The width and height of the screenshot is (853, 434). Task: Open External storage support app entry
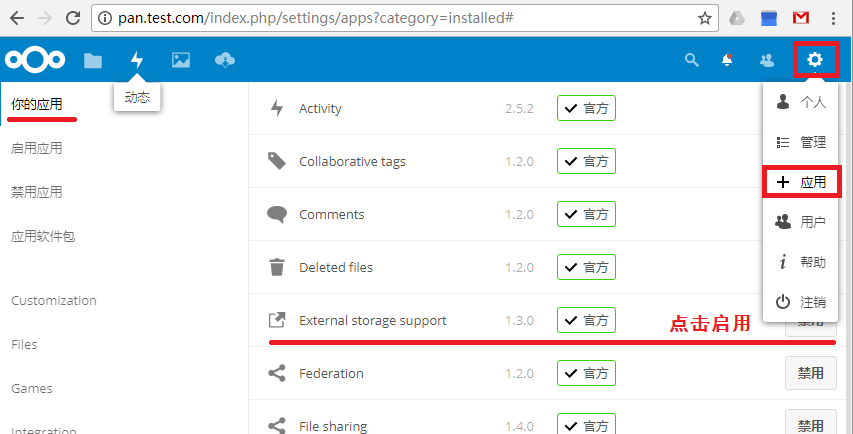click(372, 321)
